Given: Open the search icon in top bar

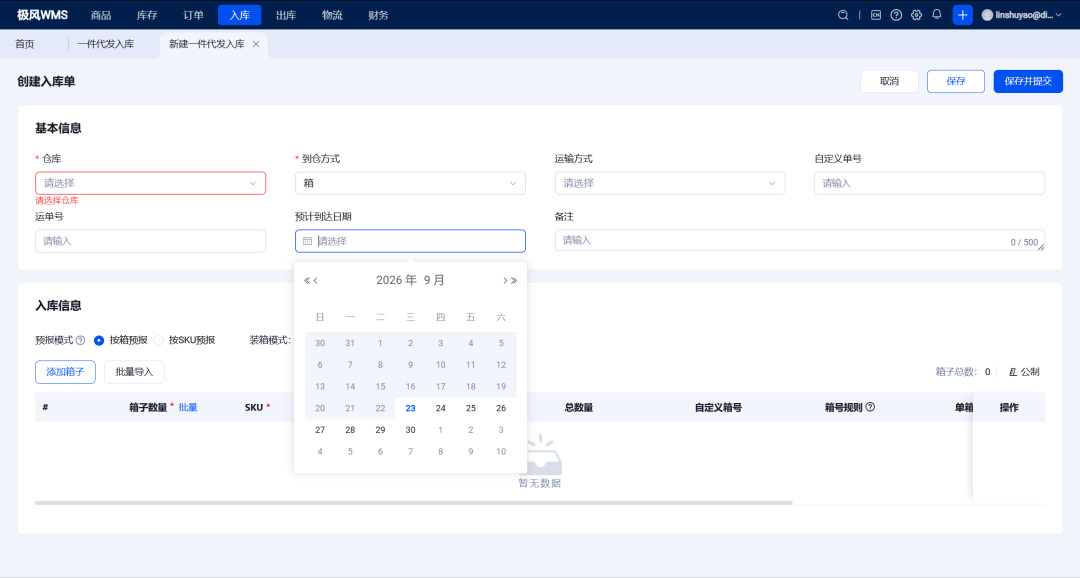Looking at the screenshot, I should coord(842,15).
